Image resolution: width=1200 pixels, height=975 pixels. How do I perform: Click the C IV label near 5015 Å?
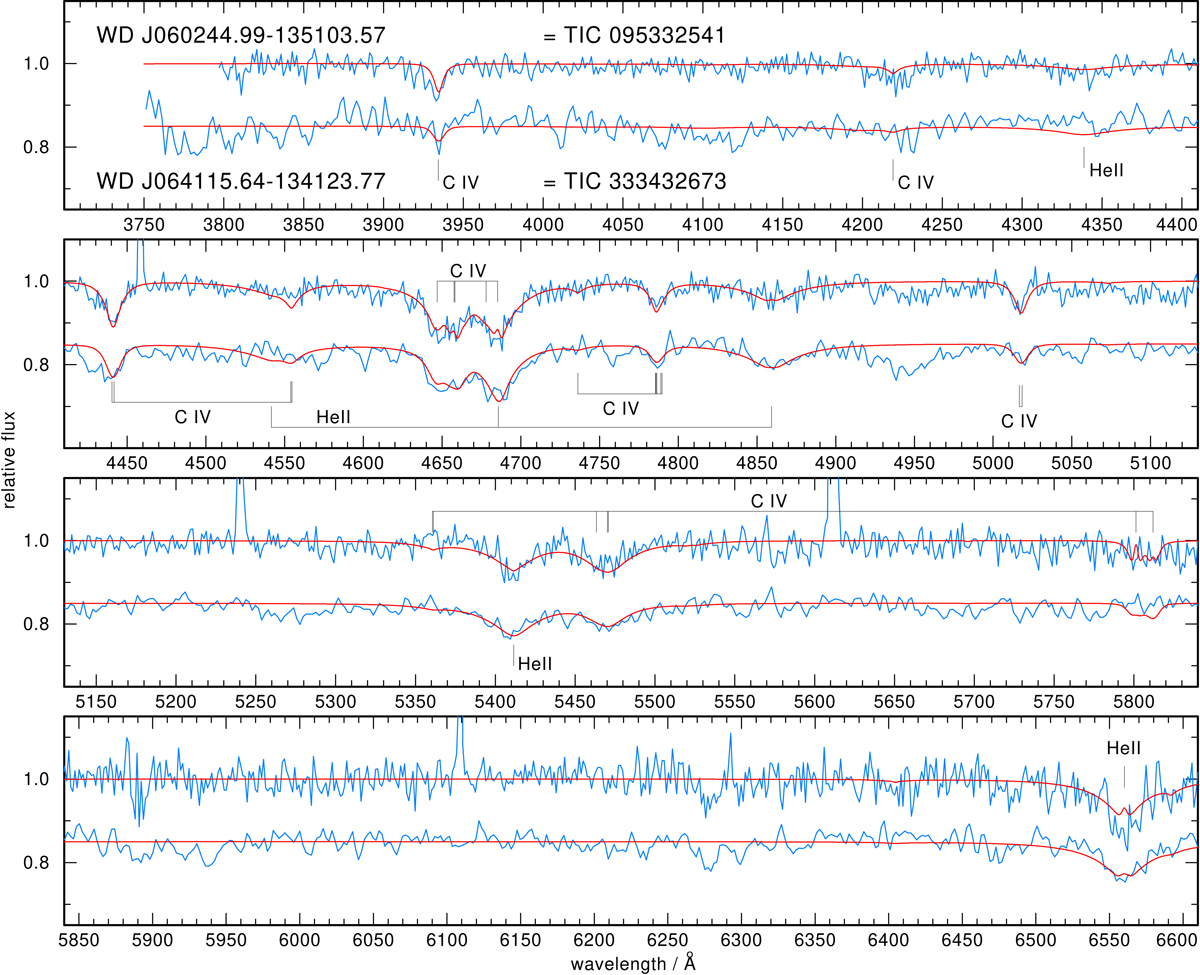point(1019,421)
